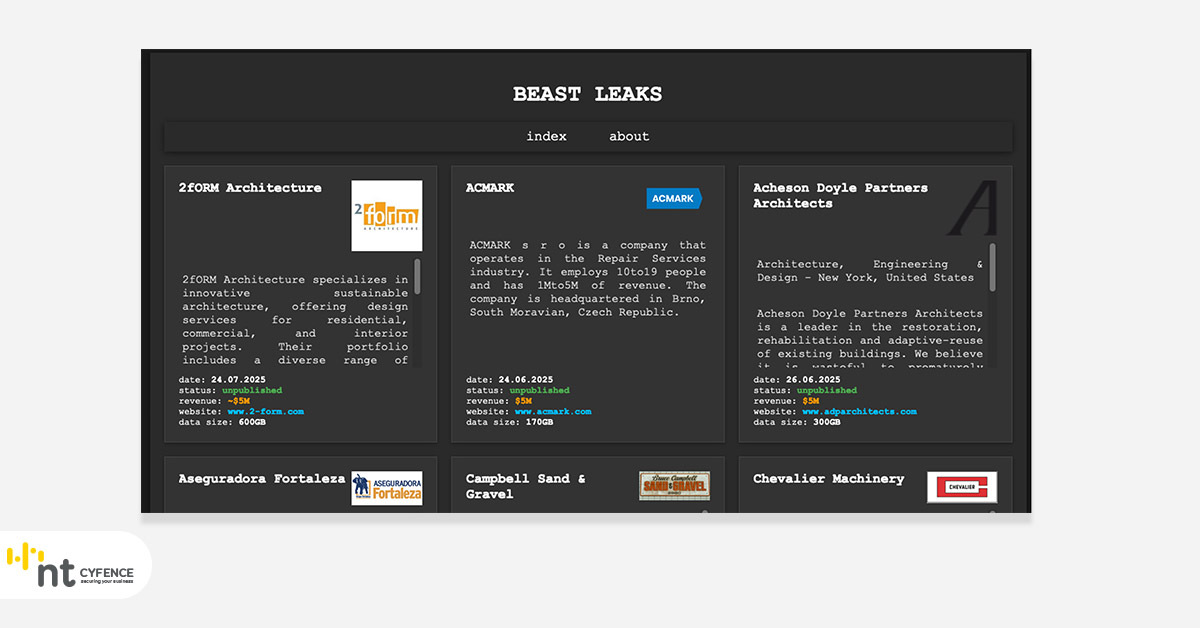Click Acheson Doyle's unpublished status
Image resolution: width=1200 pixels, height=628 pixels.
pos(827,390)
